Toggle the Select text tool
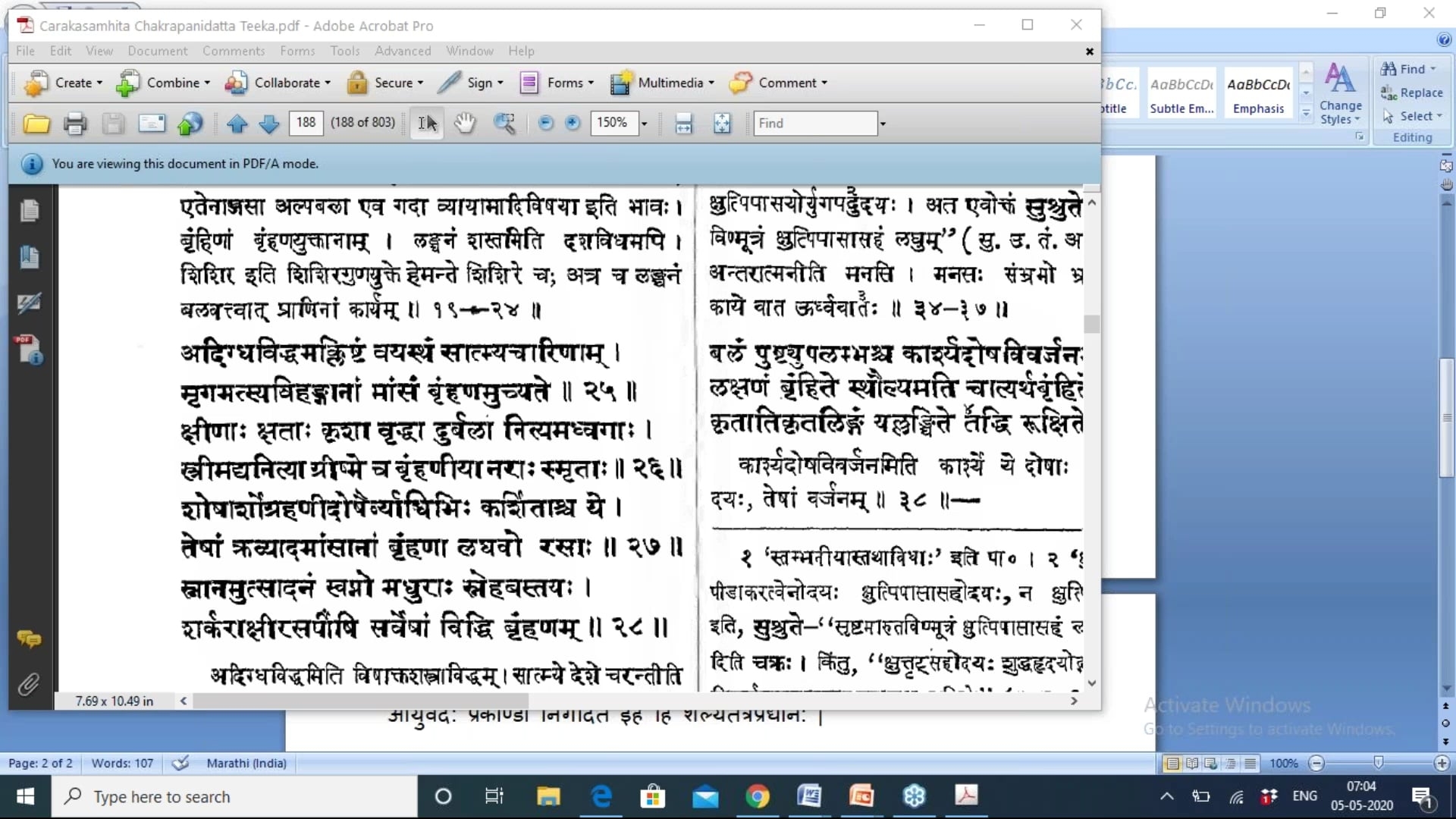The image size is (1456, 819). [x=427, y=123]
